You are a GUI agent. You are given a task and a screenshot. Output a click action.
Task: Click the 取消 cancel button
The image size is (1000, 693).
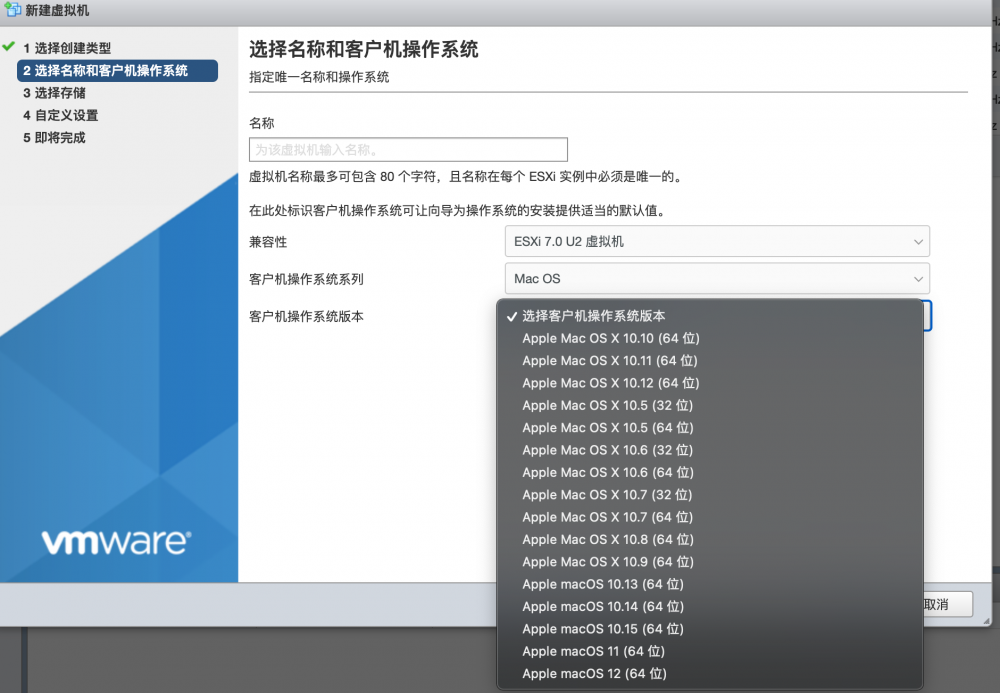pyautogui.click(x=948, y=604)
